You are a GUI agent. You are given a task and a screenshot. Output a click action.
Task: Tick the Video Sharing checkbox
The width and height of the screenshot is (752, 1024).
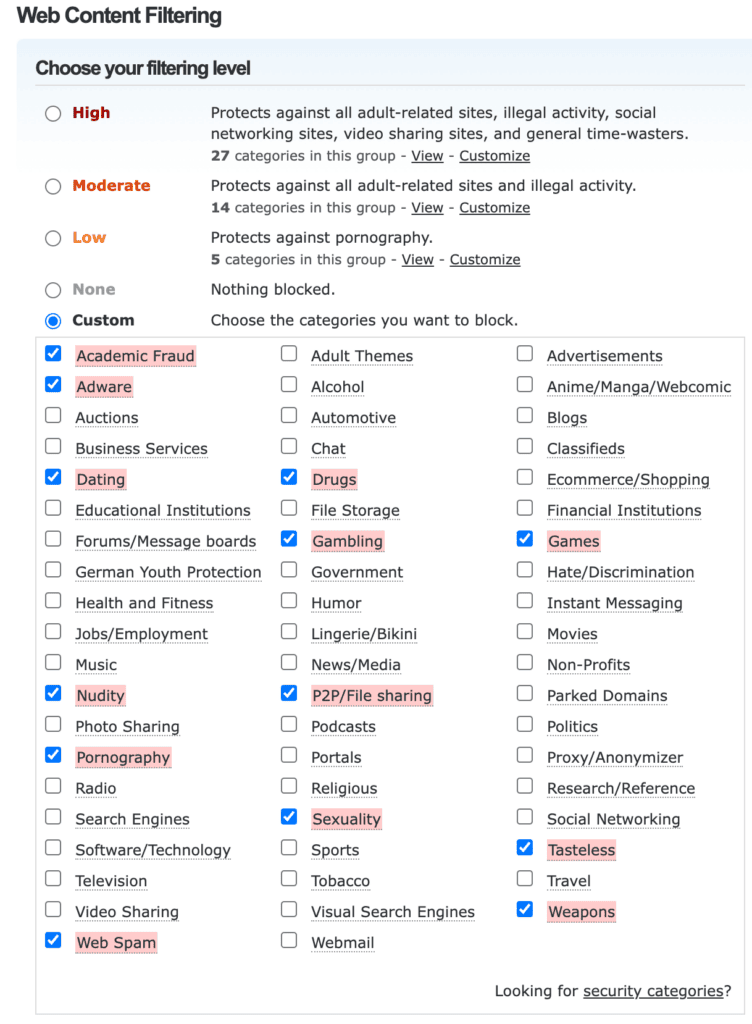coord(54,910)
